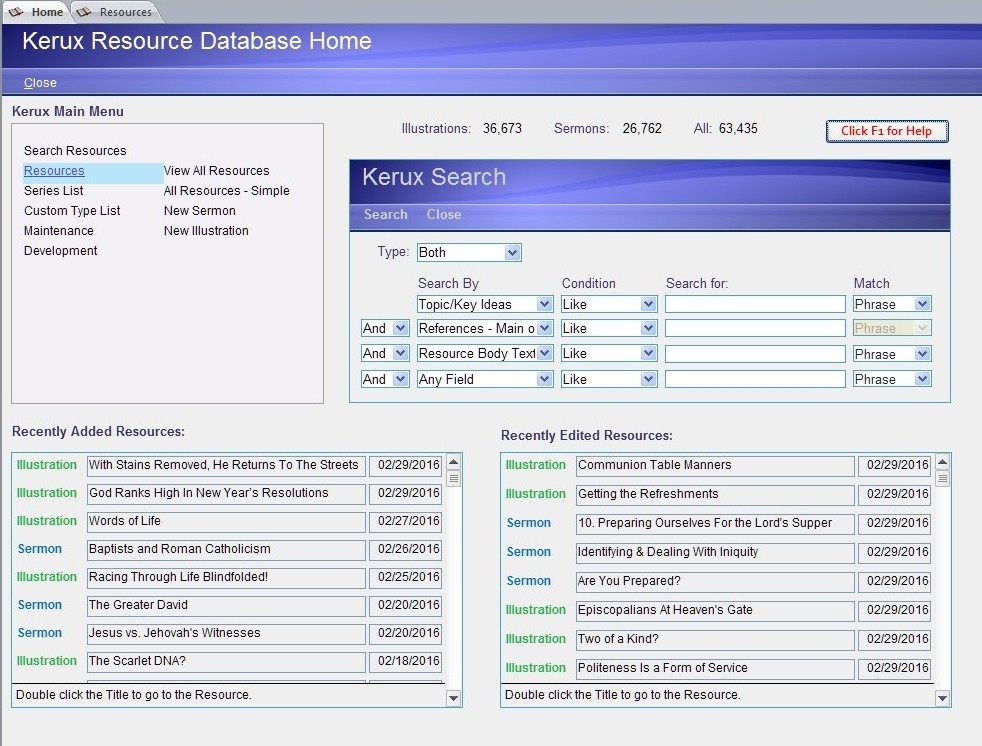This screenshot has height=746, width=982.
Task: Click 02/26/2016 date of Baptists and Roman Catholicism
Action: pyautogui.click(x=406, y=549)
